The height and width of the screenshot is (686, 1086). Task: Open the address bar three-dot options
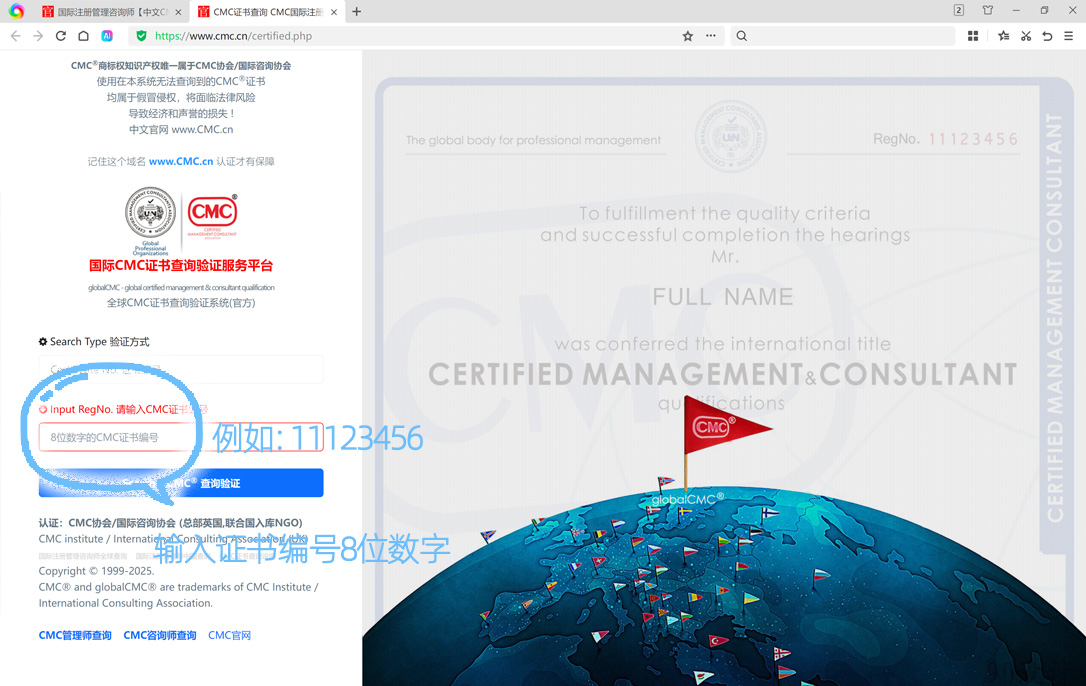(x=711, y=35)
